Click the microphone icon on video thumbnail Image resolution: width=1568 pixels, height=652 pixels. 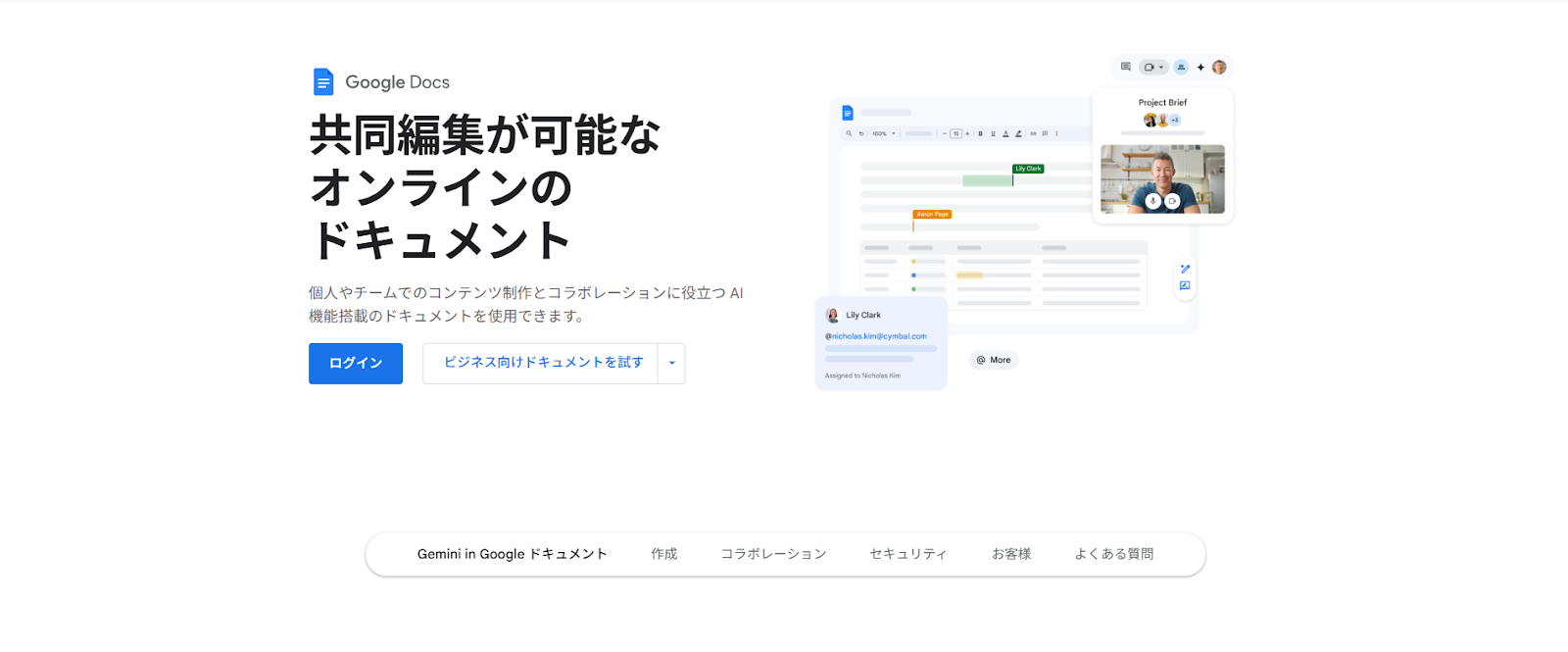pyautogui.click(x=1153, y=201)
